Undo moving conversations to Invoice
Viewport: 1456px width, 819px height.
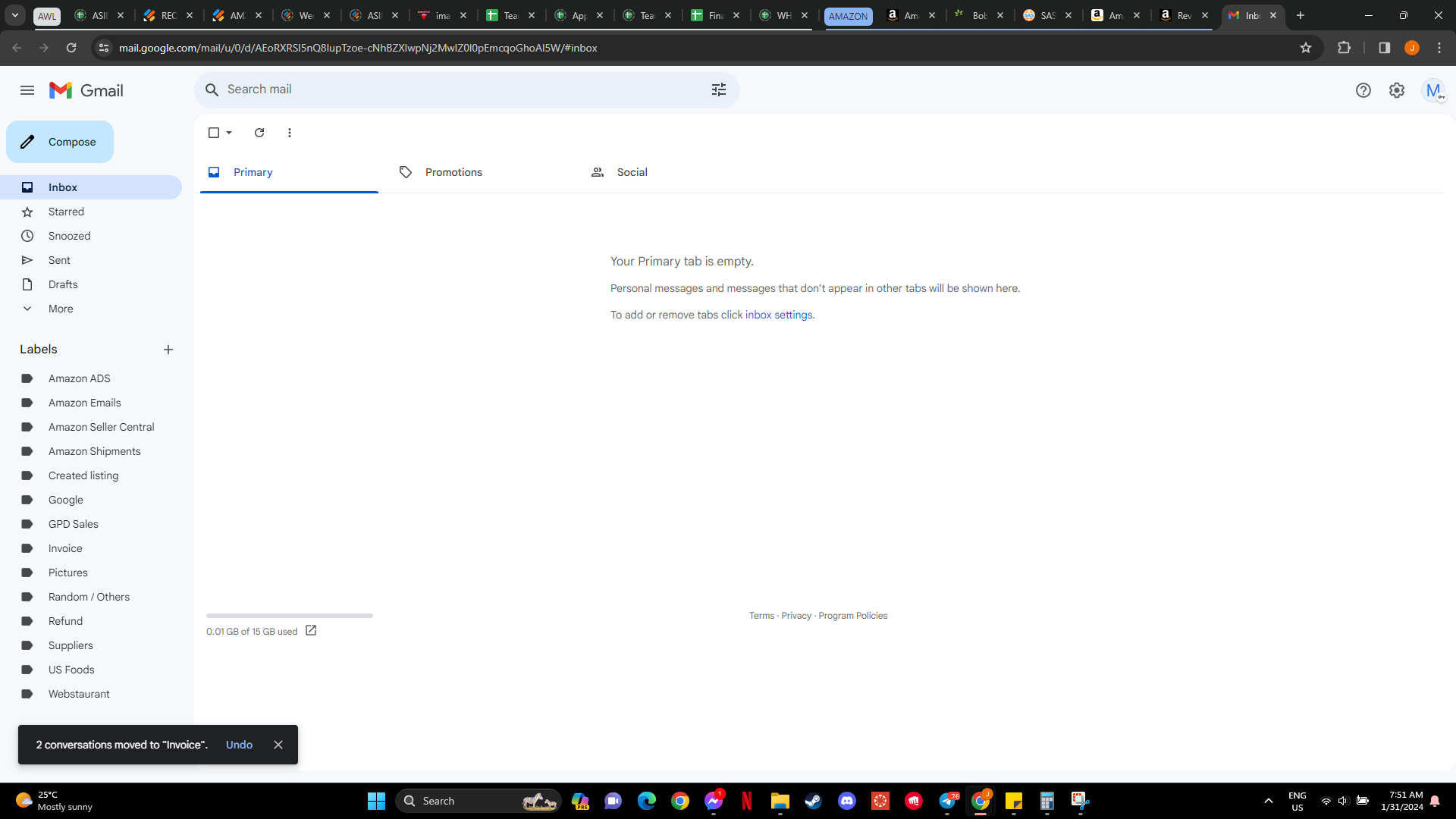239,745
